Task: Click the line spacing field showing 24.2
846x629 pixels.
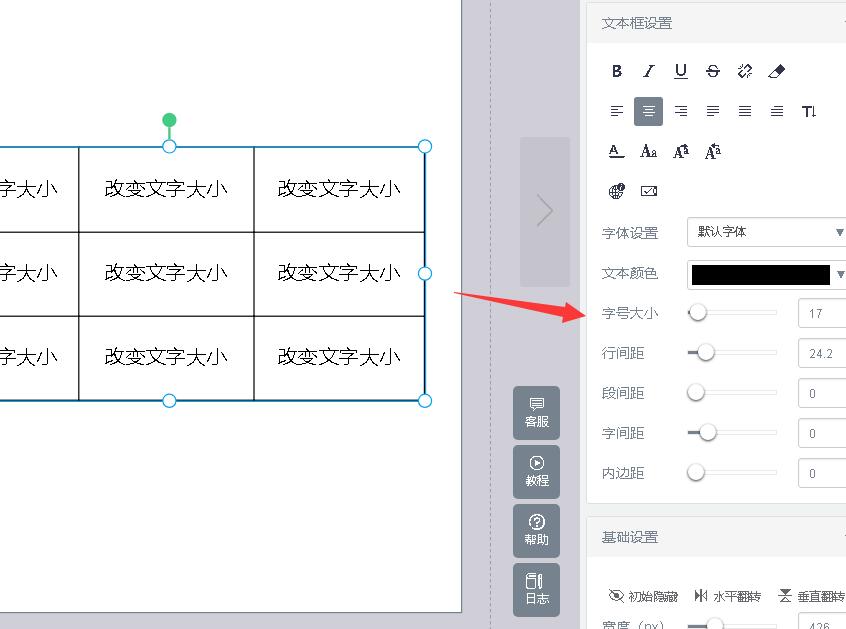Action: (x=822, y=353)
